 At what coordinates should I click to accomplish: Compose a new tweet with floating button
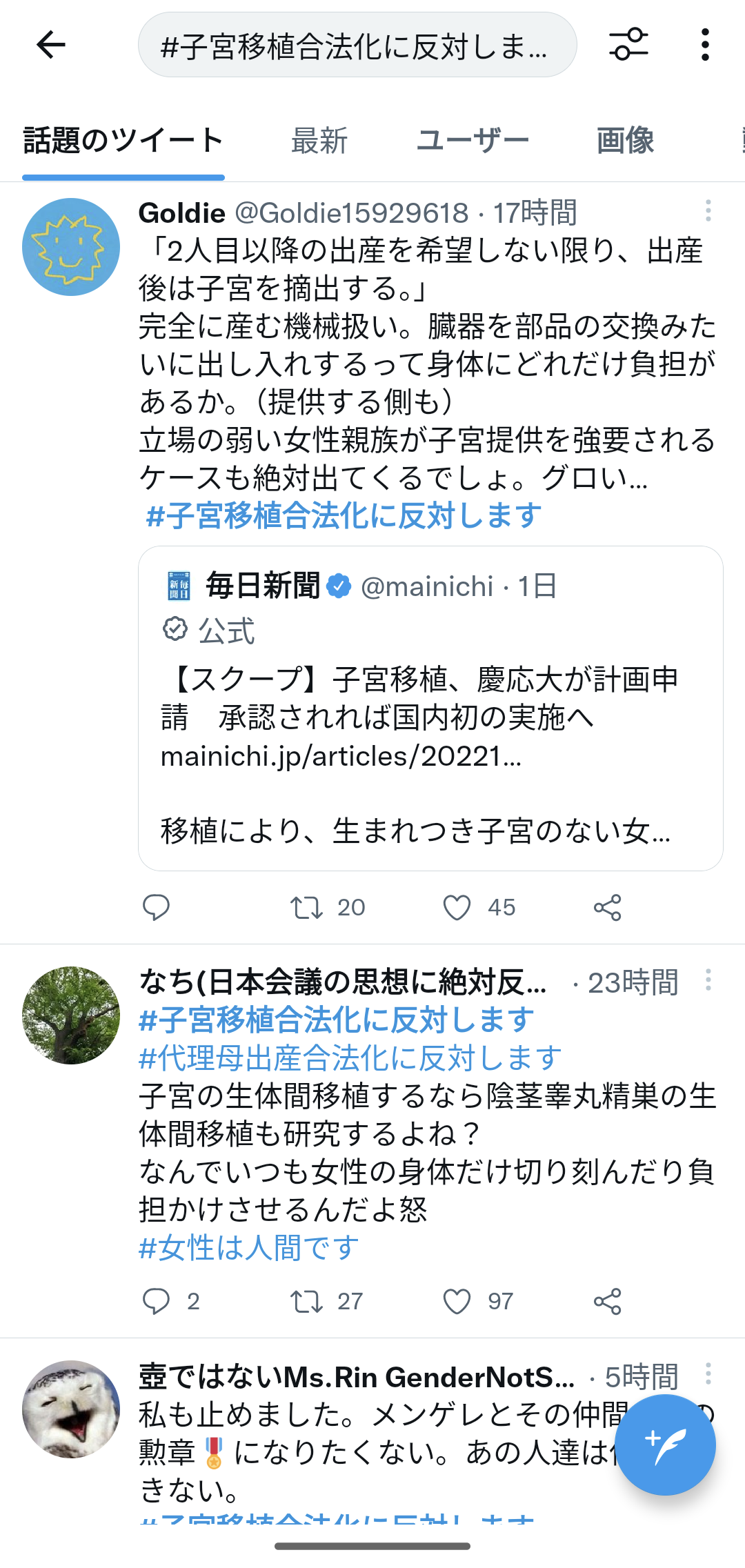point(666,1445)
